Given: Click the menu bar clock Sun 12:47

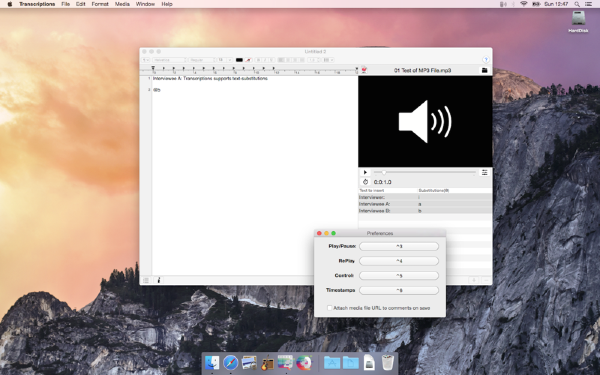Looking at the screenshot, I should coord(556,4).
